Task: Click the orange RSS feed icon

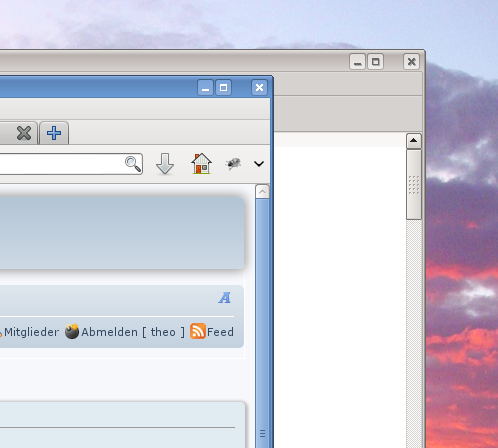Action: point(198,331)
